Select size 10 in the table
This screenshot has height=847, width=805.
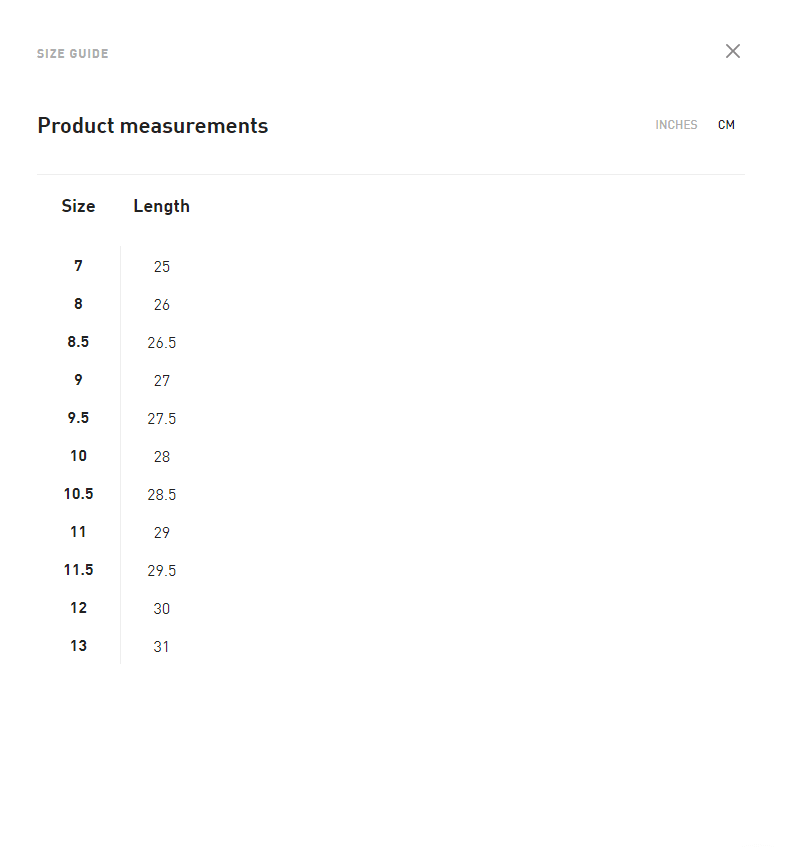tap(78, 456)
